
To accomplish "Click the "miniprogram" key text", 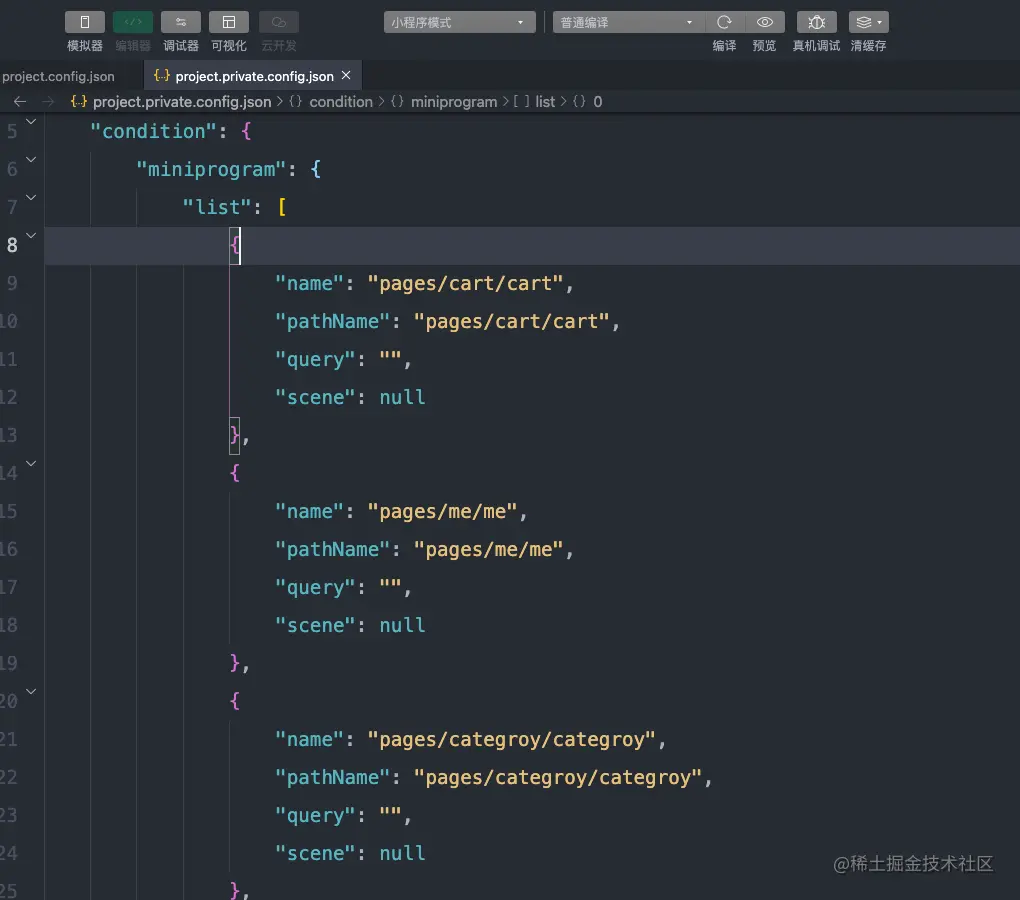I will (x=211, y=170).
